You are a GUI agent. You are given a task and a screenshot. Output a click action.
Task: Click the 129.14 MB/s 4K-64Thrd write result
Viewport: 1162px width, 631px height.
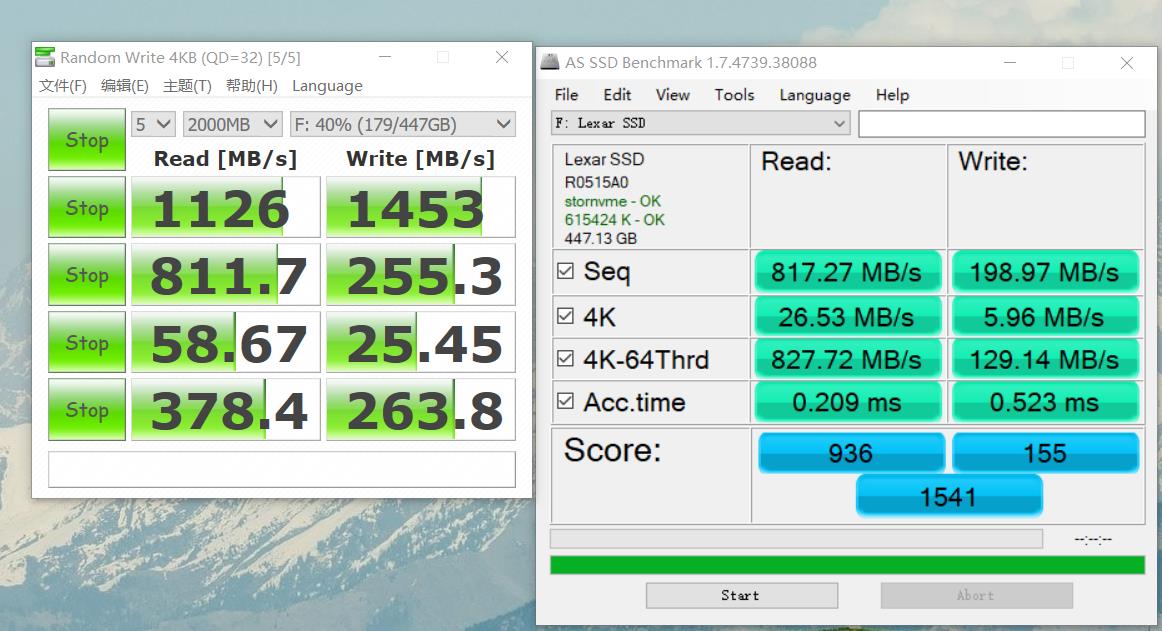coord(1045,360)
